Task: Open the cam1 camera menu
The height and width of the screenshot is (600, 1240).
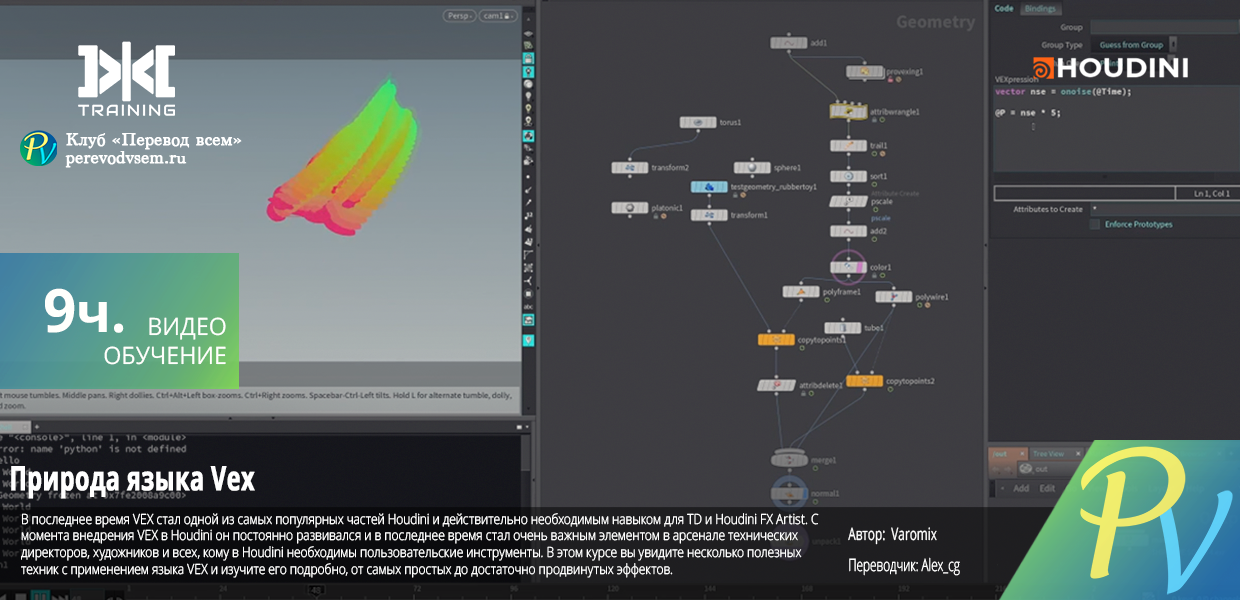Action: pyautogui.click(x=497, y=16)
